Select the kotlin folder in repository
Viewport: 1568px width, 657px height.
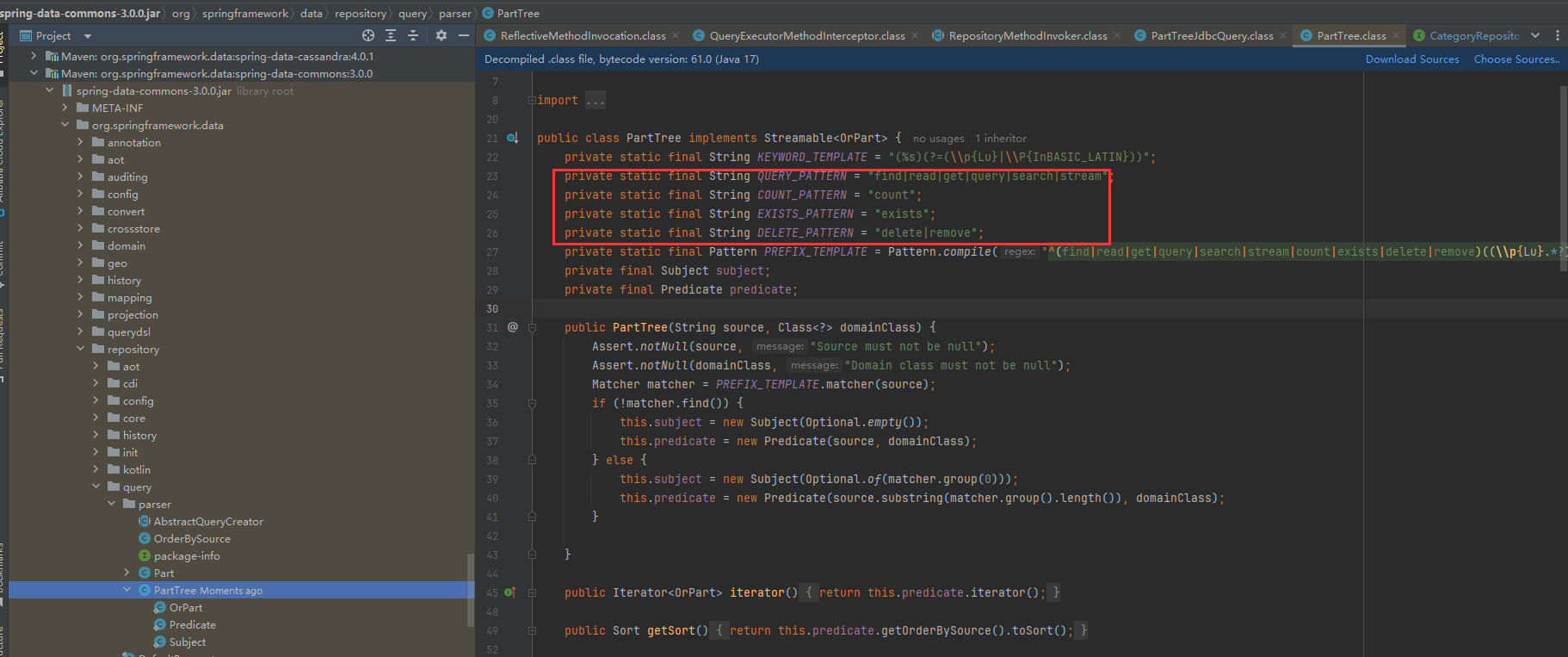click(x=136, y=469)
